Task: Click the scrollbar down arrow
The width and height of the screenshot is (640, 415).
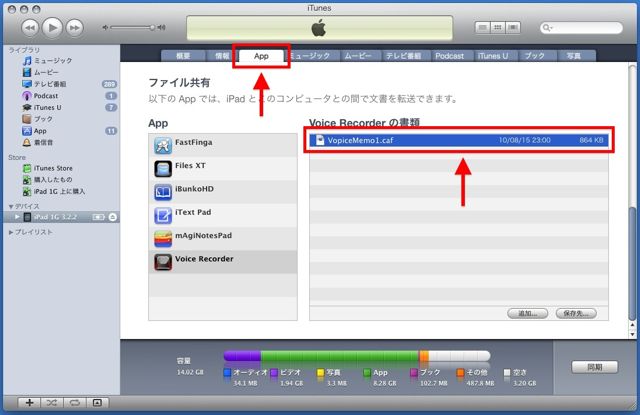Action: point(633,334)
